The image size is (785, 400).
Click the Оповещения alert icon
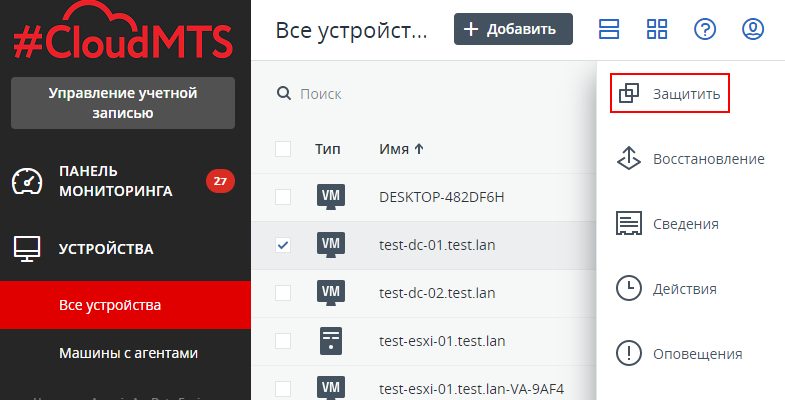(x=628, y=353)
